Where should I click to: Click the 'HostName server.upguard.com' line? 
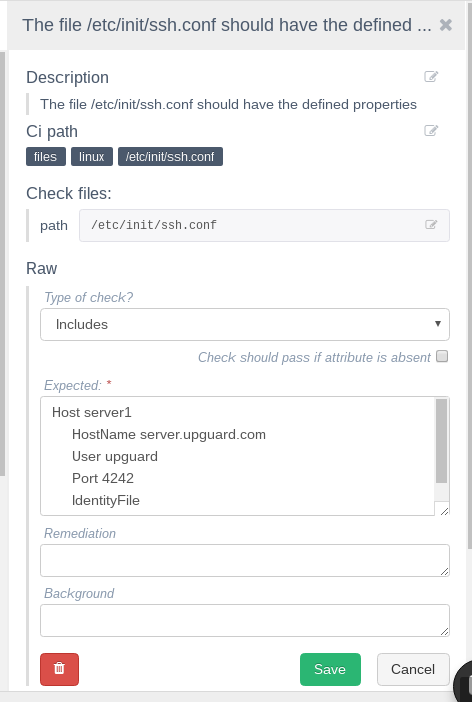coord(169,434)
